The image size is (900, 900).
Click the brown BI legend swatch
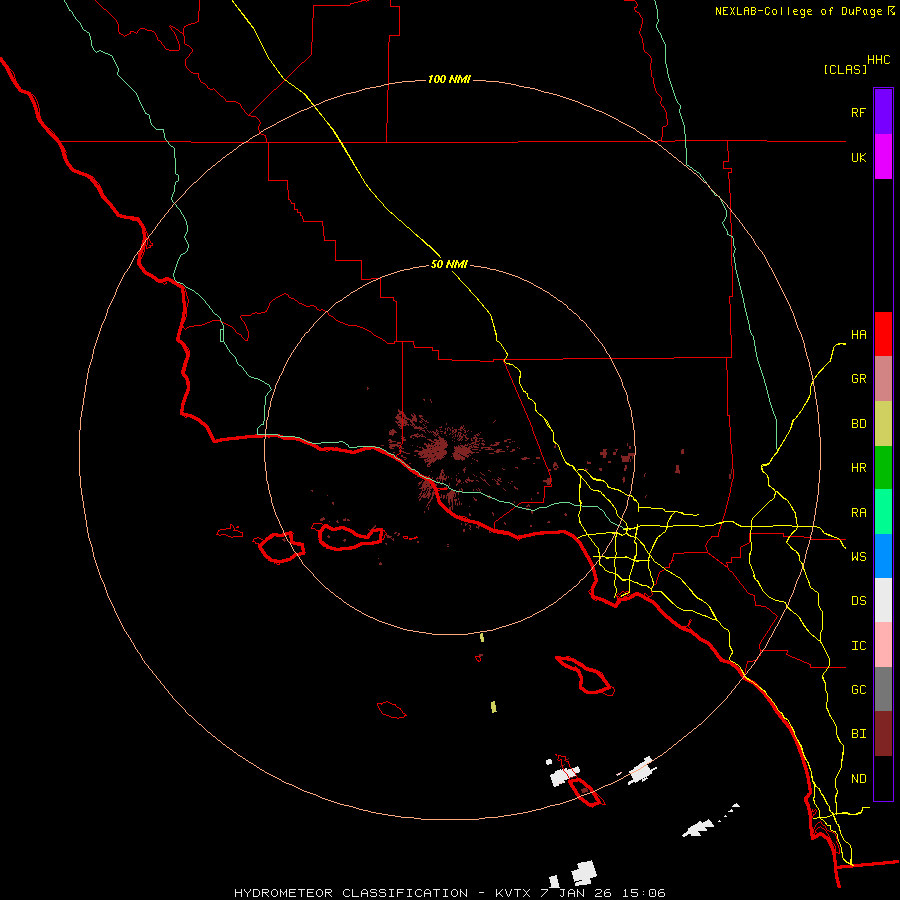click(883, 734)
